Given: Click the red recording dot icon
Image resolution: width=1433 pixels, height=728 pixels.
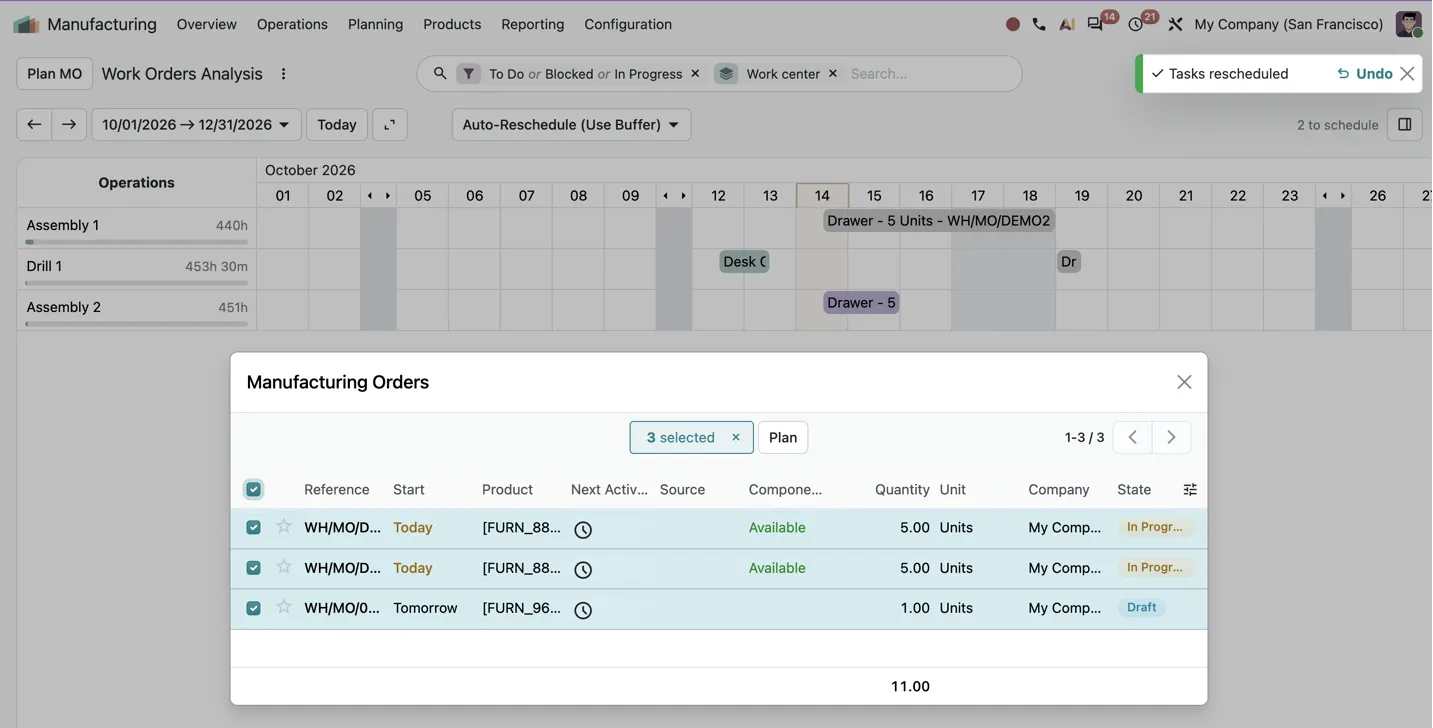Looking at the screenshot, I should click(1013, 24).
